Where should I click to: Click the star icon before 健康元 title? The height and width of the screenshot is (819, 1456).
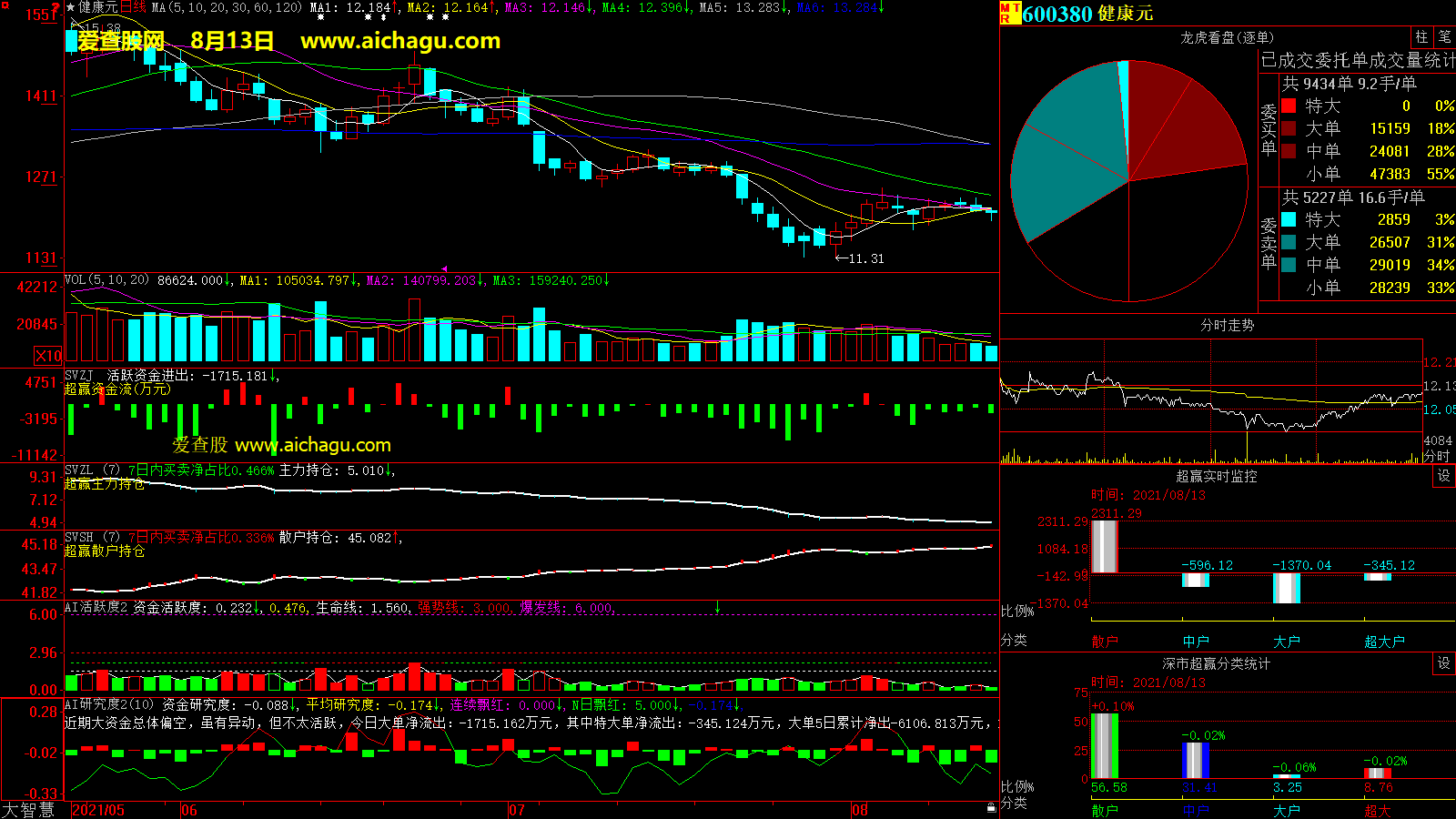click(x=70, y=7)
